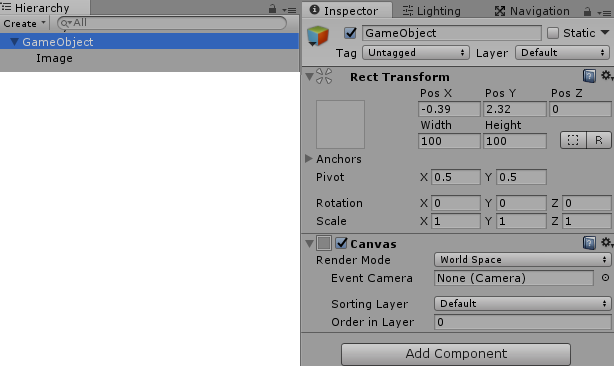Open the Static dropdown arrow

click(605, 32)
